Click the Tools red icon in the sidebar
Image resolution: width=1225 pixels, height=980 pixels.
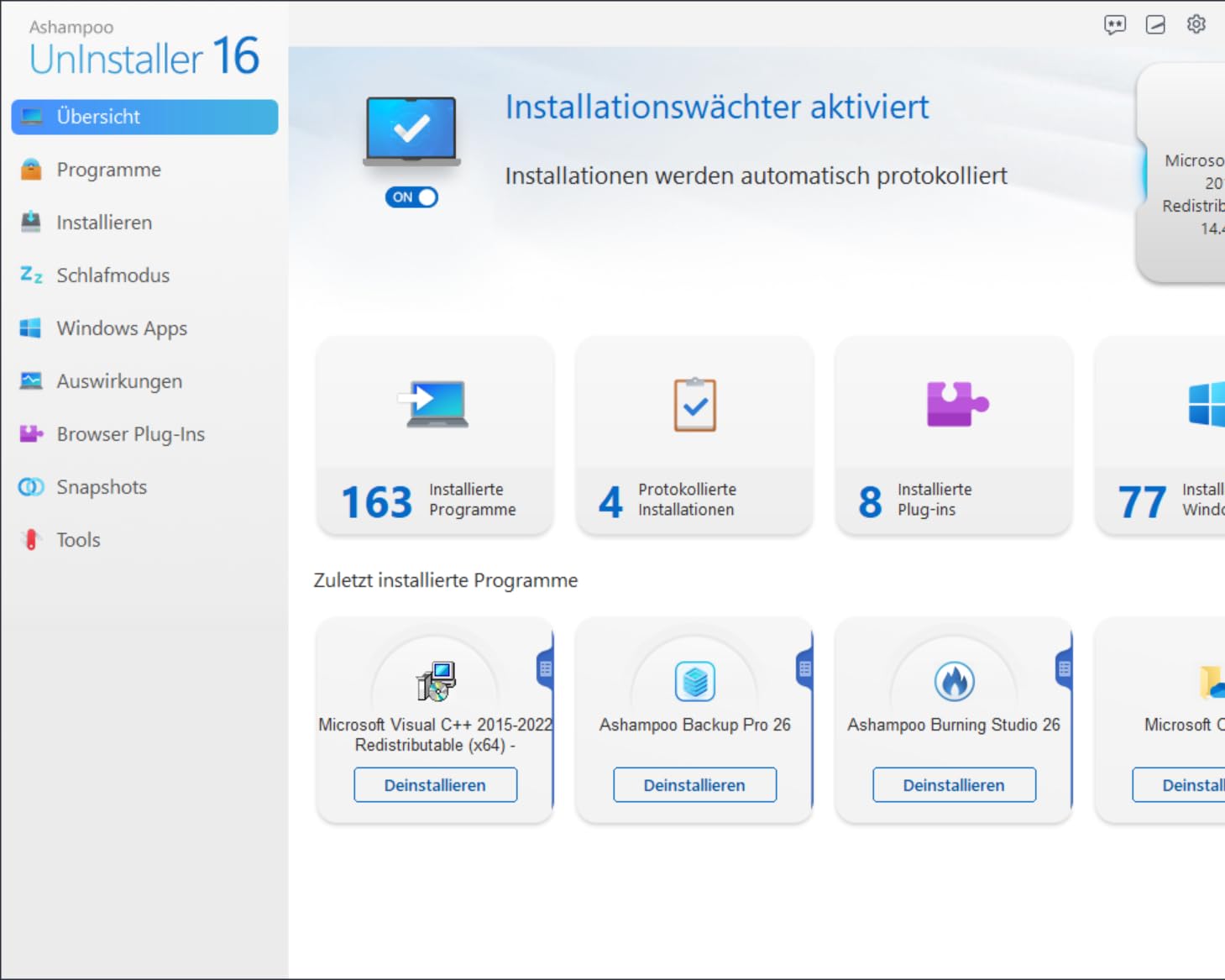[x=31, y=539]
